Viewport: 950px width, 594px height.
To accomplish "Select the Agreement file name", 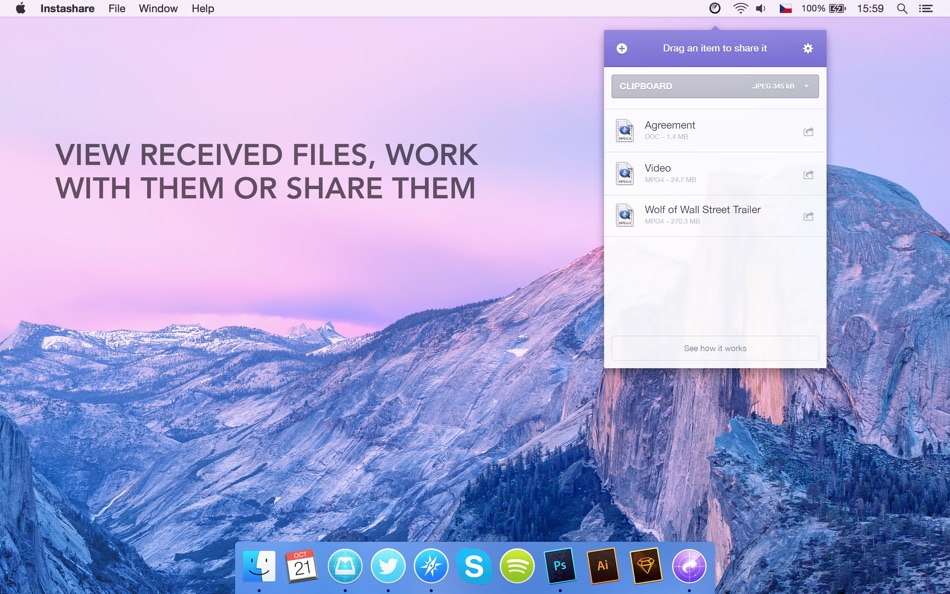I will 669,125.
